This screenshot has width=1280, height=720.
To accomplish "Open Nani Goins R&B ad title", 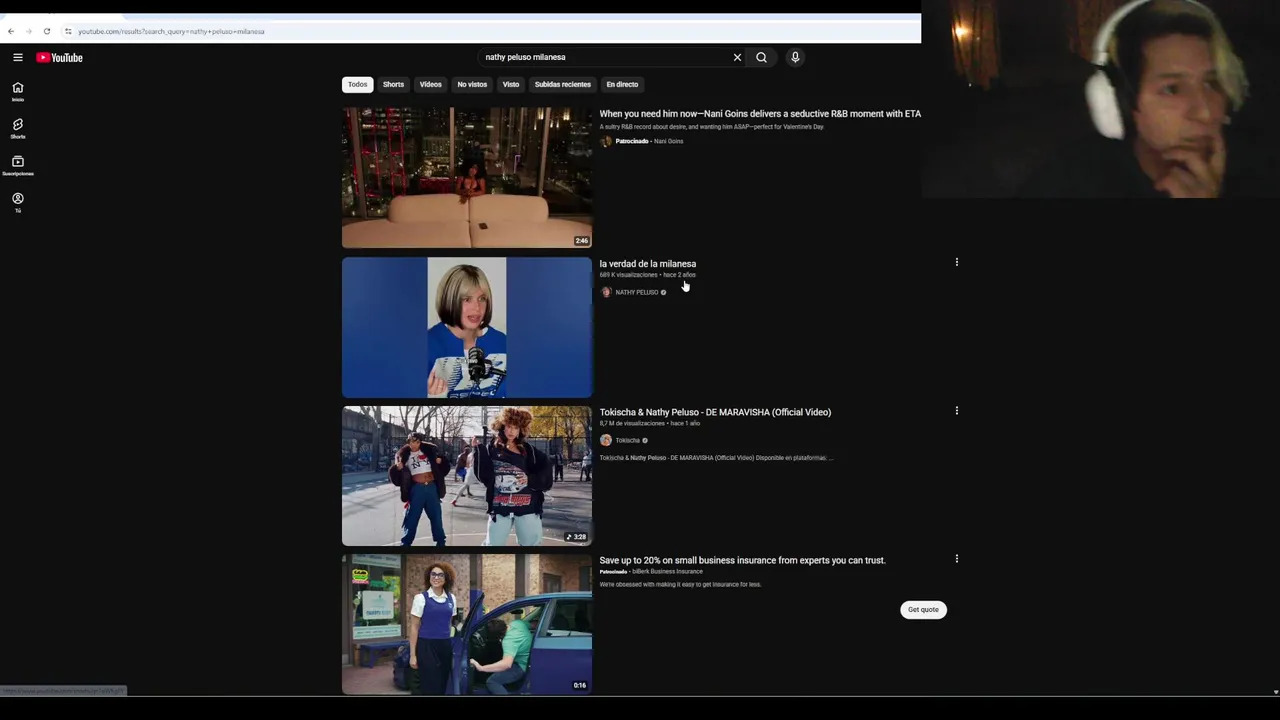I will pyautogui.click(x=760, y=114).
